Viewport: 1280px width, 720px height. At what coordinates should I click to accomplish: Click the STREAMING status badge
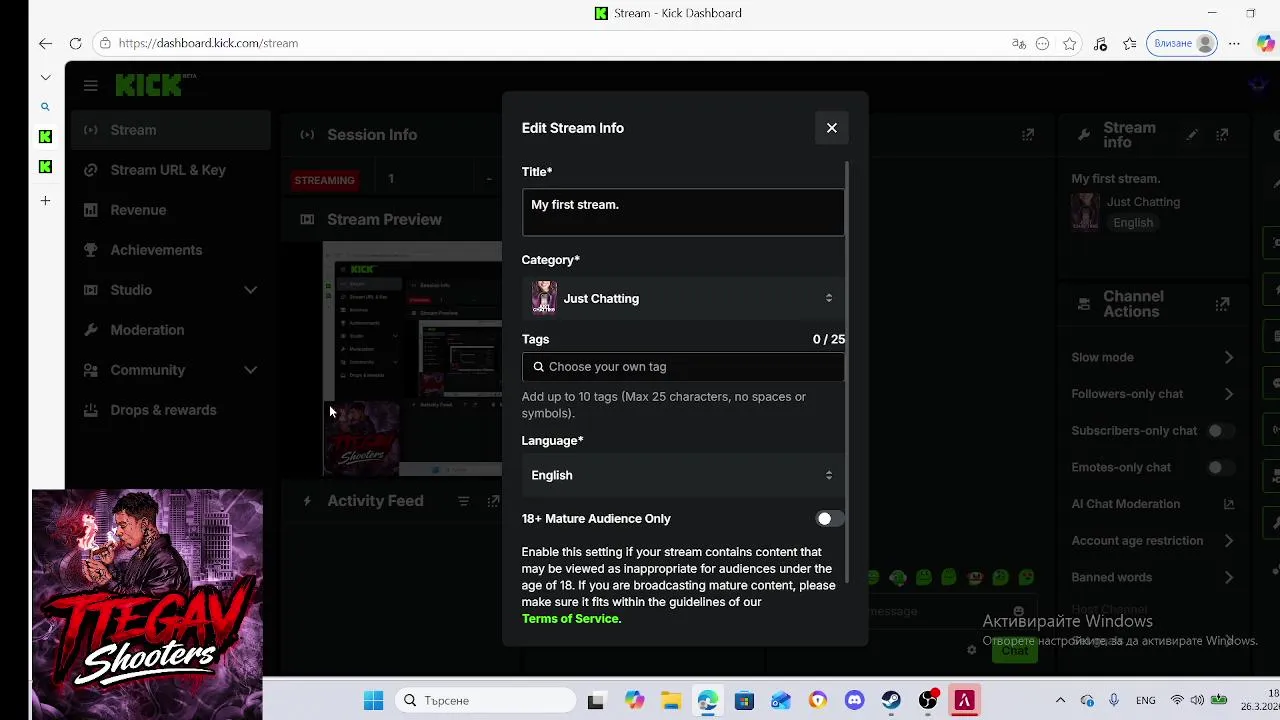(324, 180)
